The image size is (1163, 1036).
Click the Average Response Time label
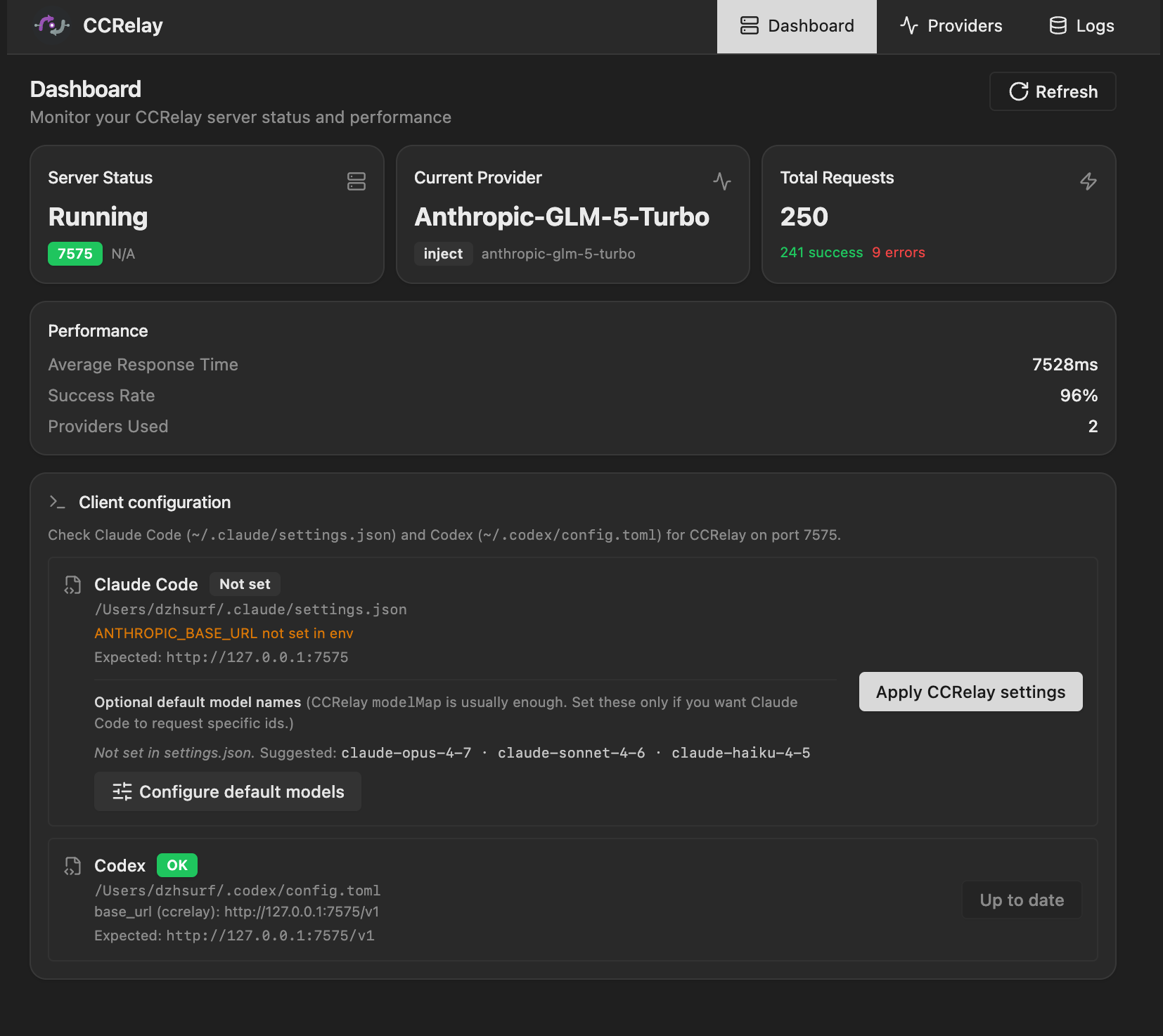tap(143, 365)
